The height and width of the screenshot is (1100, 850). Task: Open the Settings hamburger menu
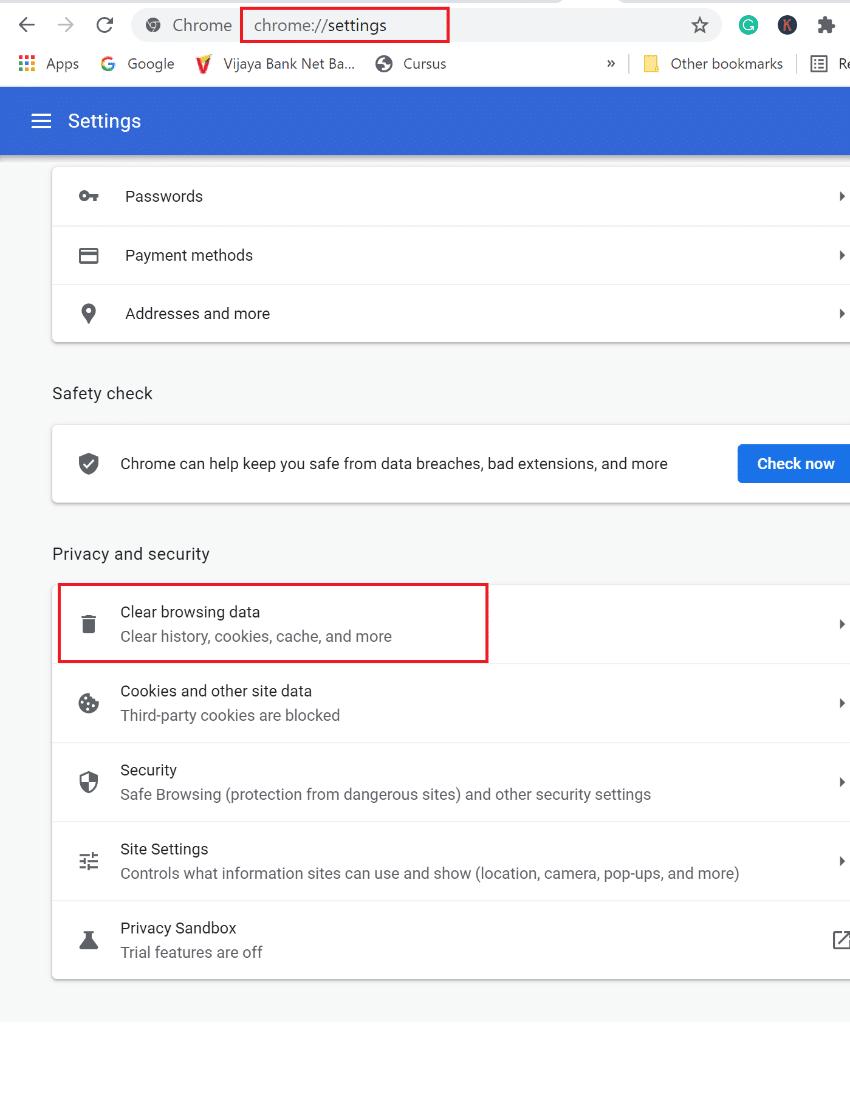pyautogui.click(x=41, y=121)
